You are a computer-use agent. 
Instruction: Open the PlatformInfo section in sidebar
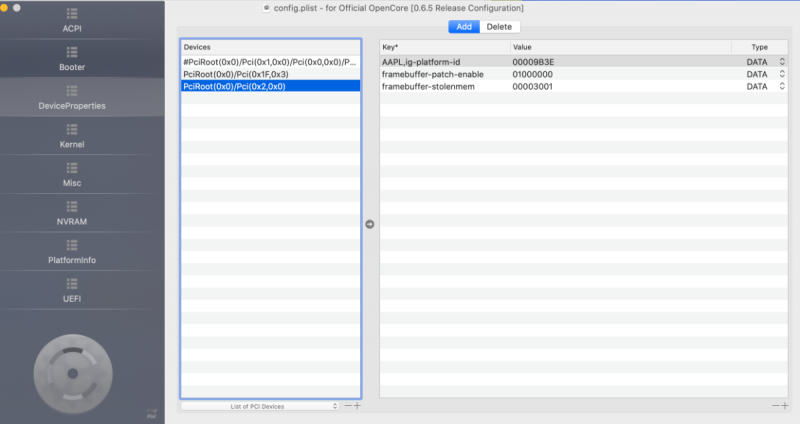(72, 252)
